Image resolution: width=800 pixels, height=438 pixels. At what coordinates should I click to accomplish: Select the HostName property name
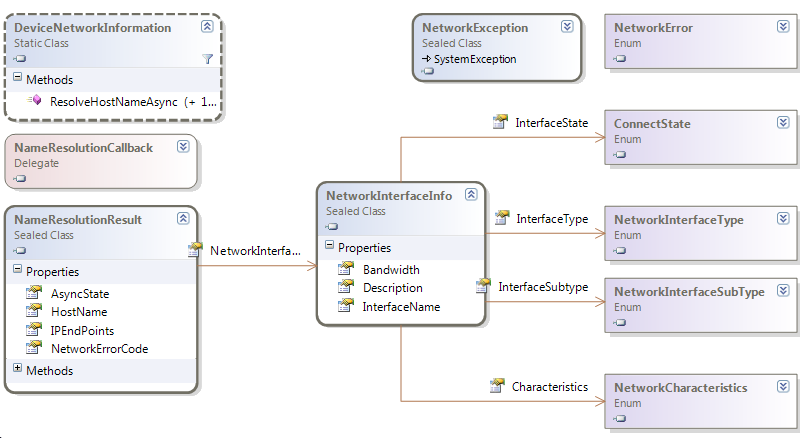tap(79, 312)
